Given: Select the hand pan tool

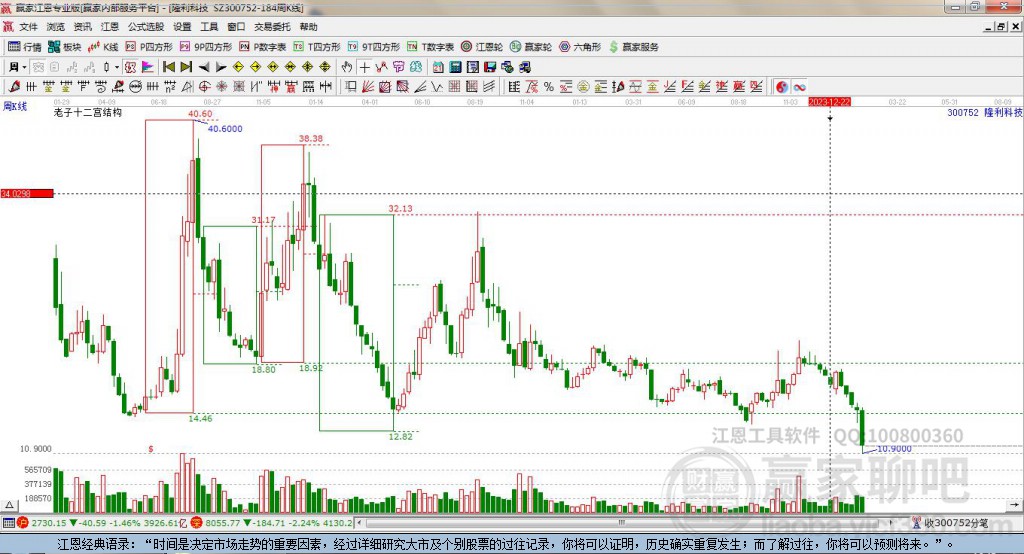Looking at the screenshot, I should 347,67.
